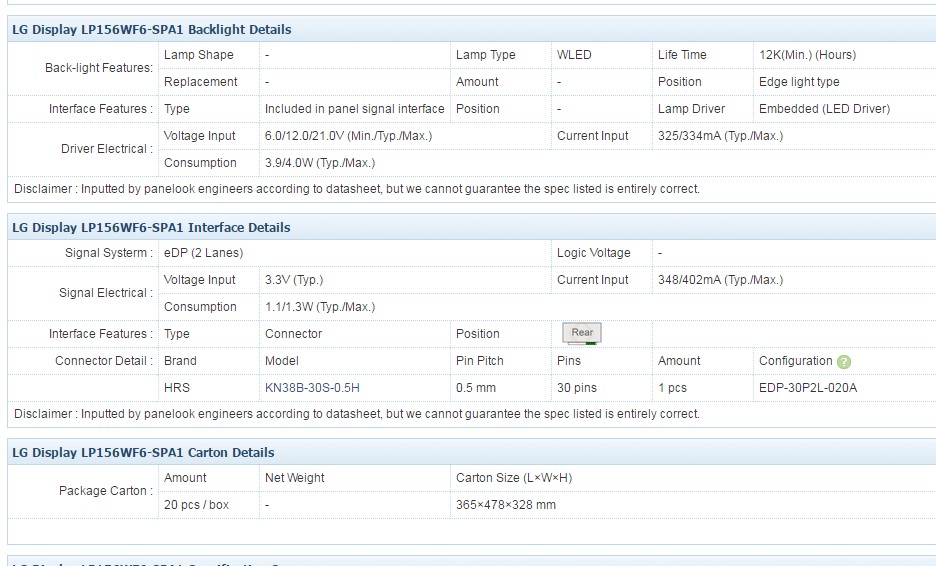
Task: Click the Configuration column header text
Action: (795, 361)
